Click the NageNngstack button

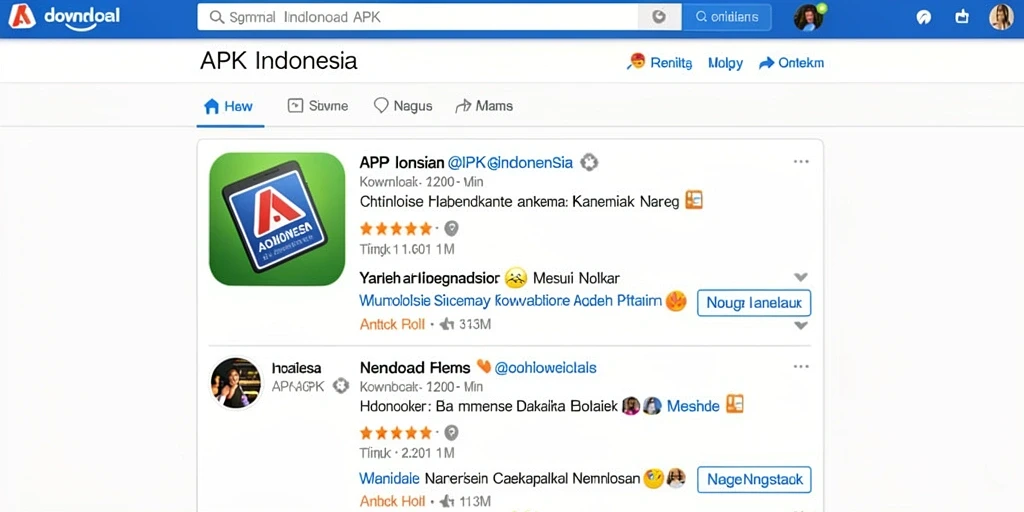[754, 480]
